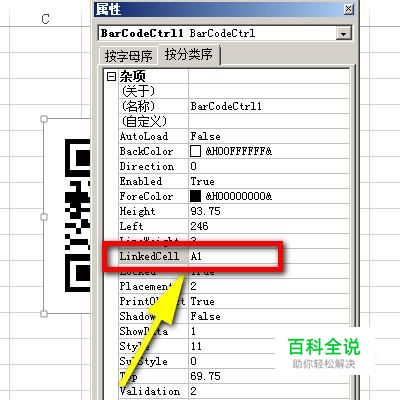Switch to the 按字母序 tab
Screen dimensions: 400x400
(x=128, y=56)
